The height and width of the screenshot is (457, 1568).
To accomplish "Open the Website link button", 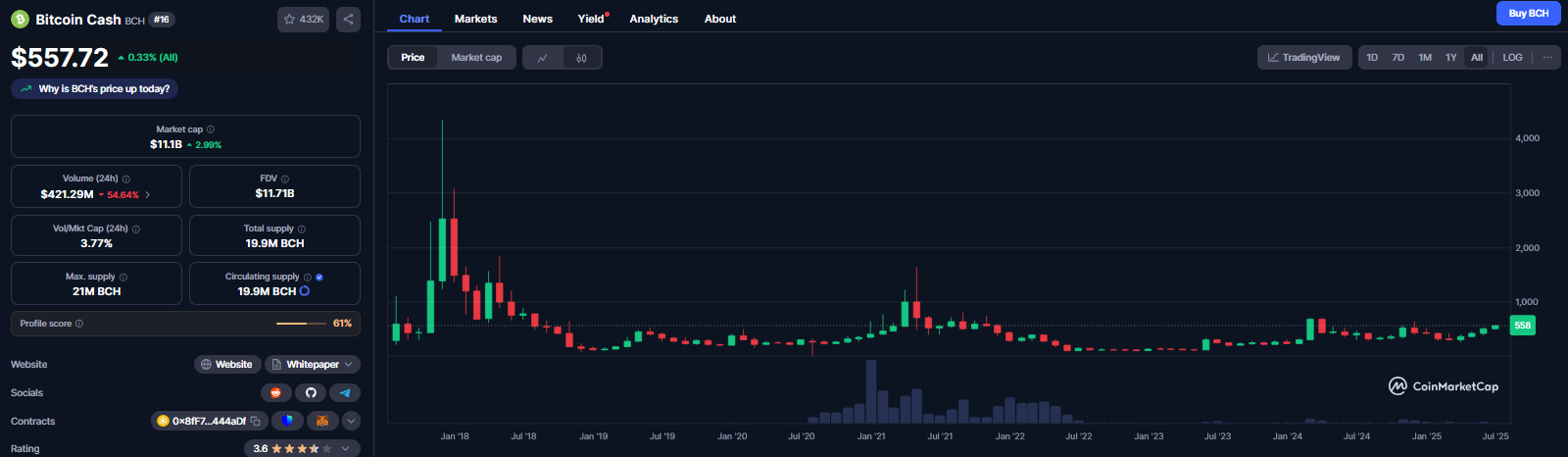I will point(227,364).
